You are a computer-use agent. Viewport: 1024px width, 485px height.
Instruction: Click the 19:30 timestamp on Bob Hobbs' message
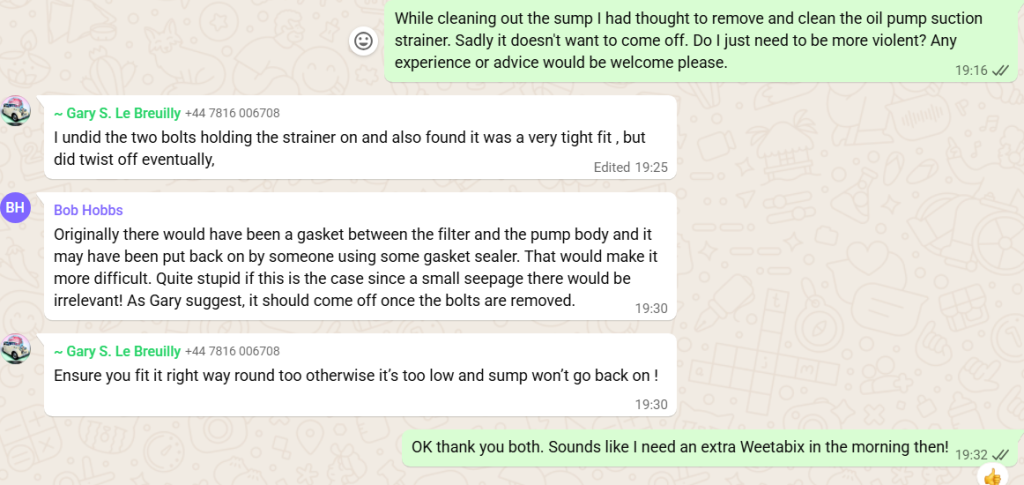[x=651, y=308]
